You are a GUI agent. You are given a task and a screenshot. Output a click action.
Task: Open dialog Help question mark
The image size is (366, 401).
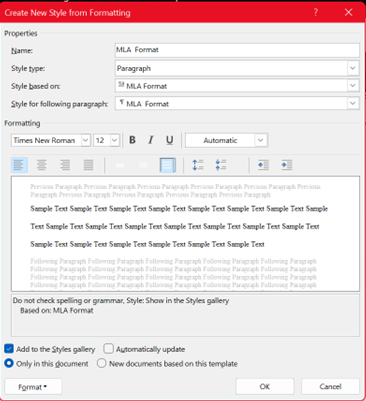tap(316, 12)
